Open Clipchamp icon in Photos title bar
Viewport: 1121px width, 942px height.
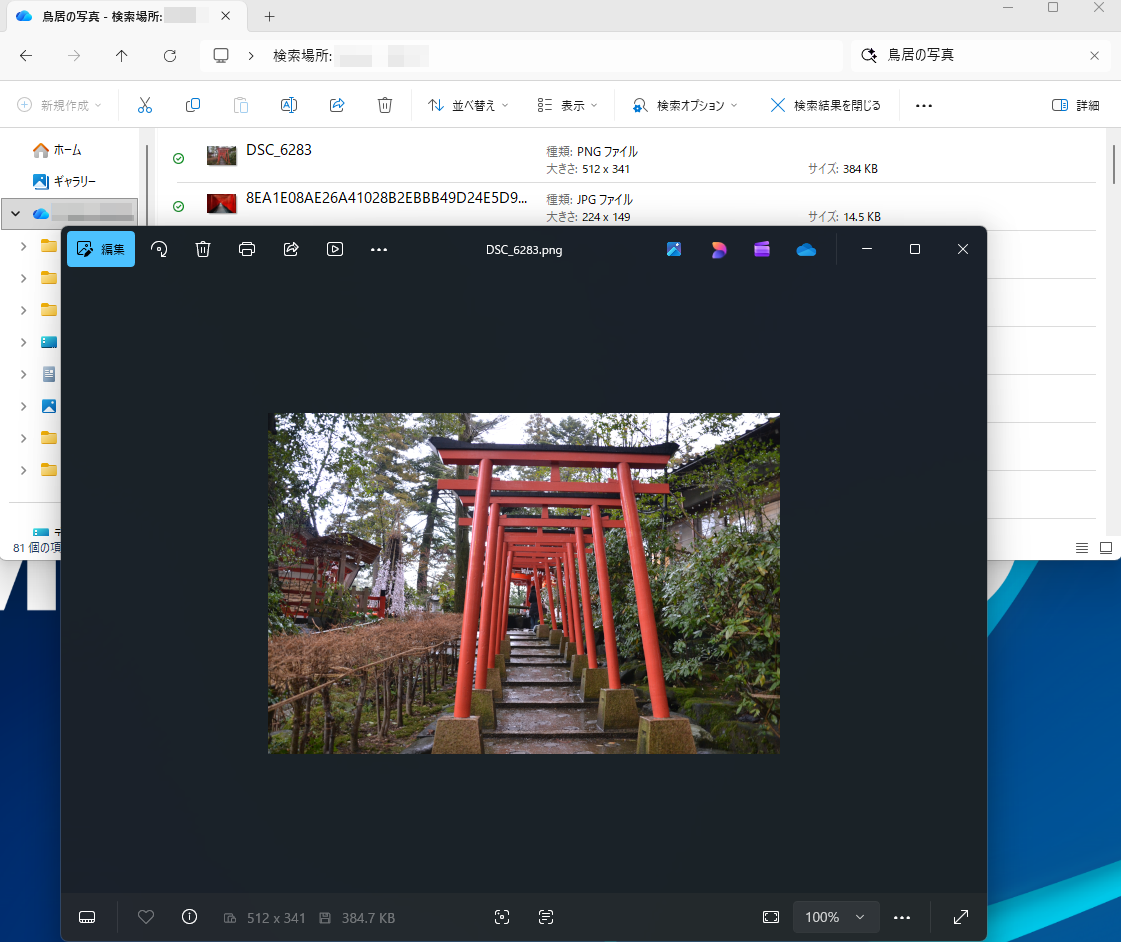point(761,249)
